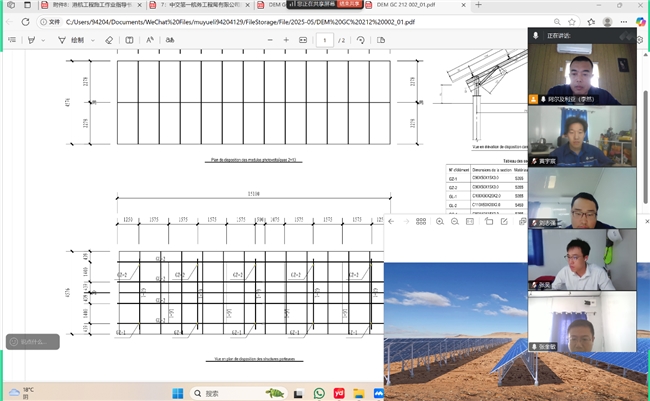This screenshot has height=401, width=650.
Task: Click the PDF page number field
Action: 325,40
